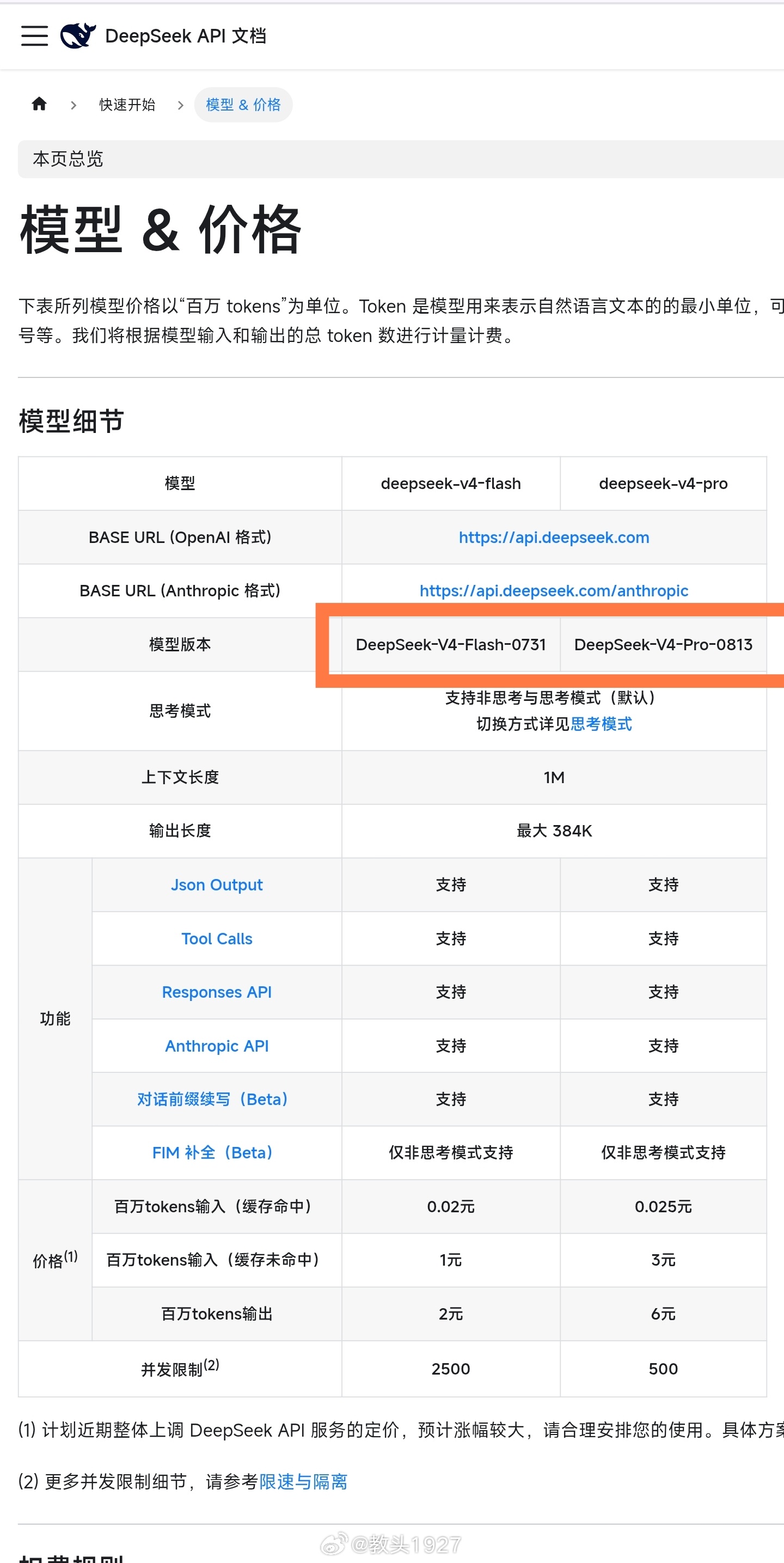Select the DeepSeek-V4-Pro-0813 cell
Viewport: 784px width, 1563px height.
(x=663, y=644)
